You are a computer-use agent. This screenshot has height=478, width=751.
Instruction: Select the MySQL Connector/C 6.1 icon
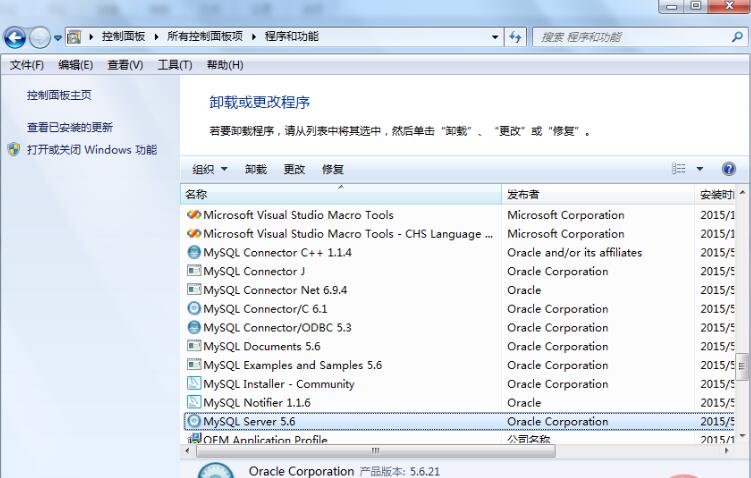click(194, 308)
